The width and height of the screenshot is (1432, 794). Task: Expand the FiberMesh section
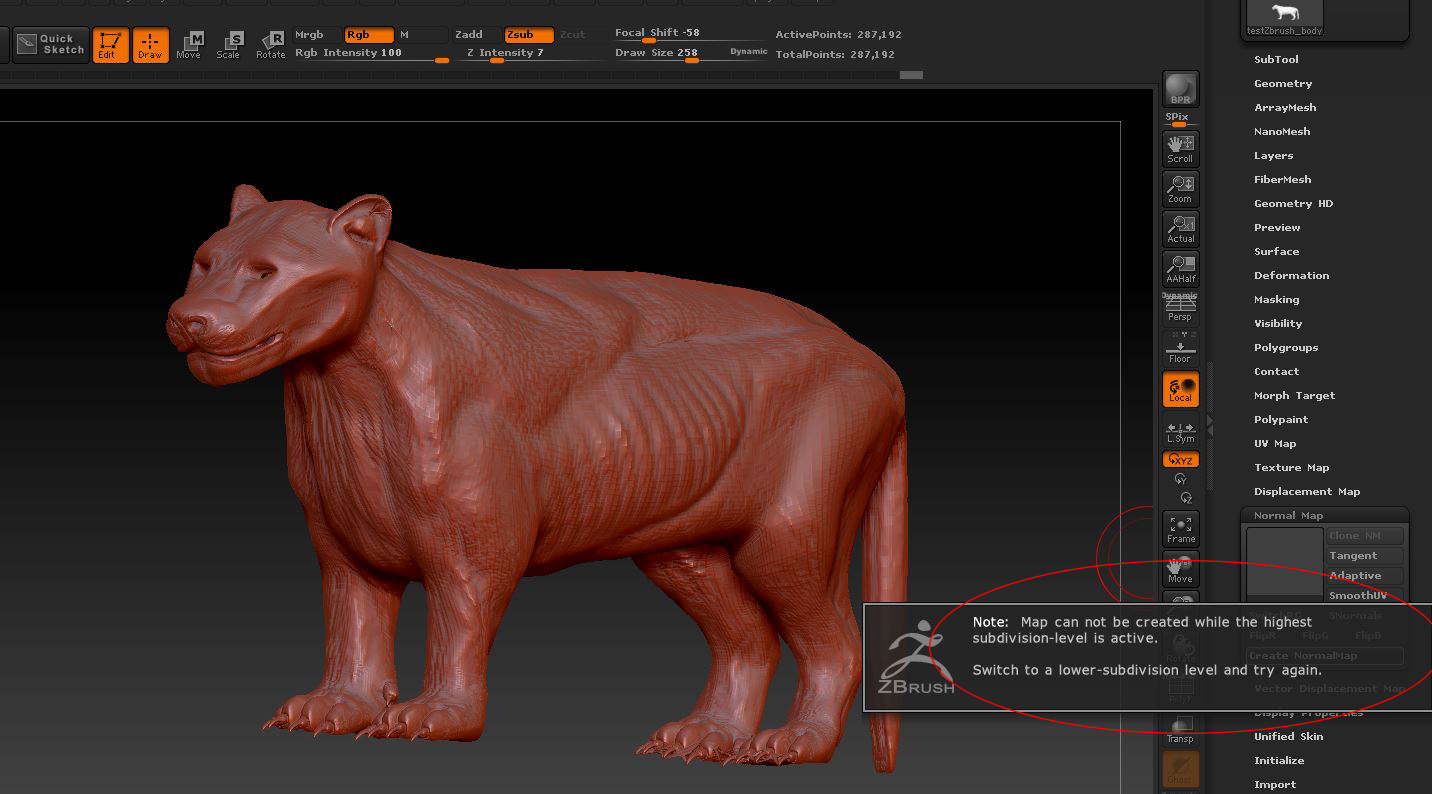(x=1283, y=180)
